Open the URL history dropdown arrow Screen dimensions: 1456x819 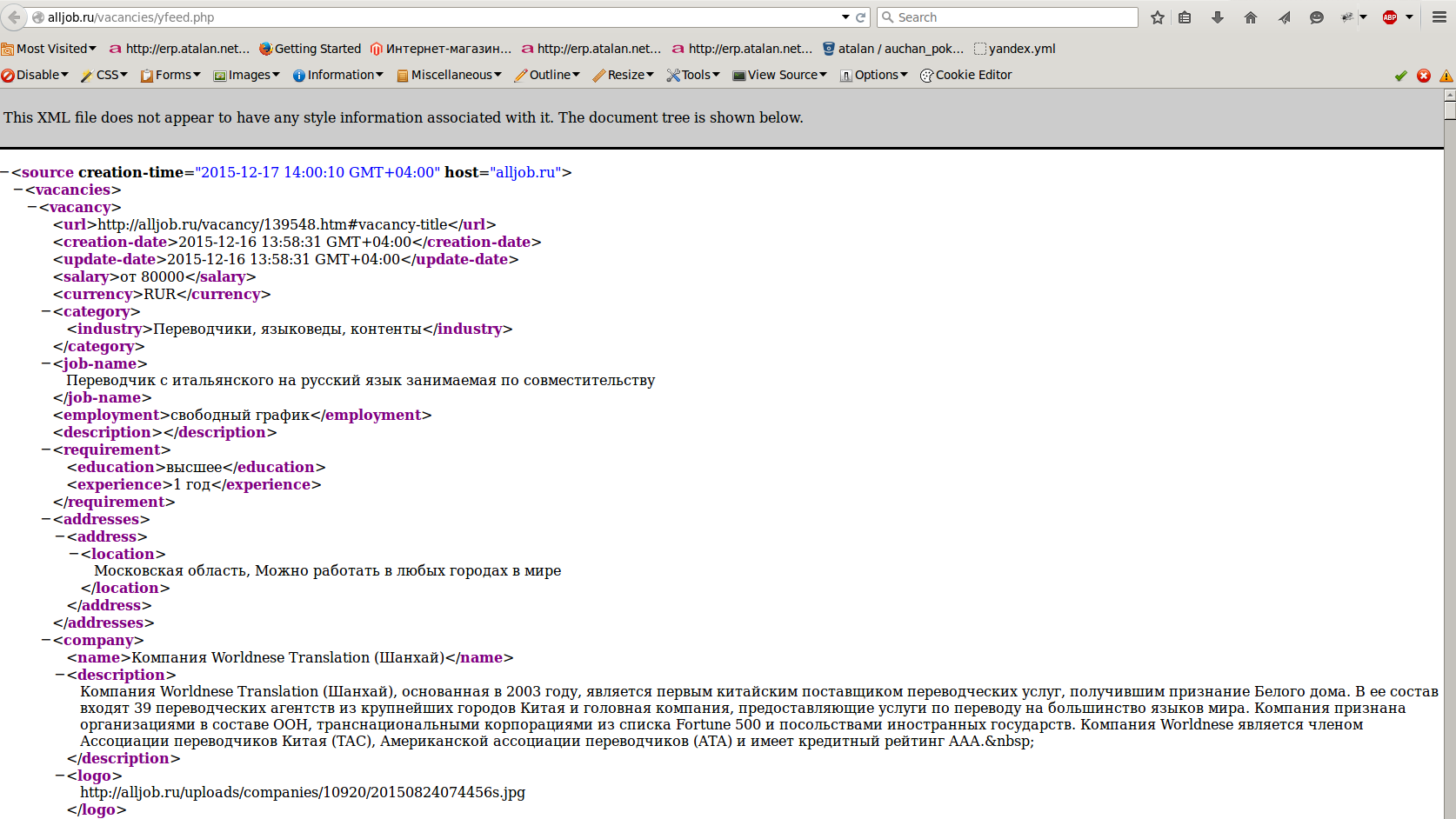coord(845,17)
